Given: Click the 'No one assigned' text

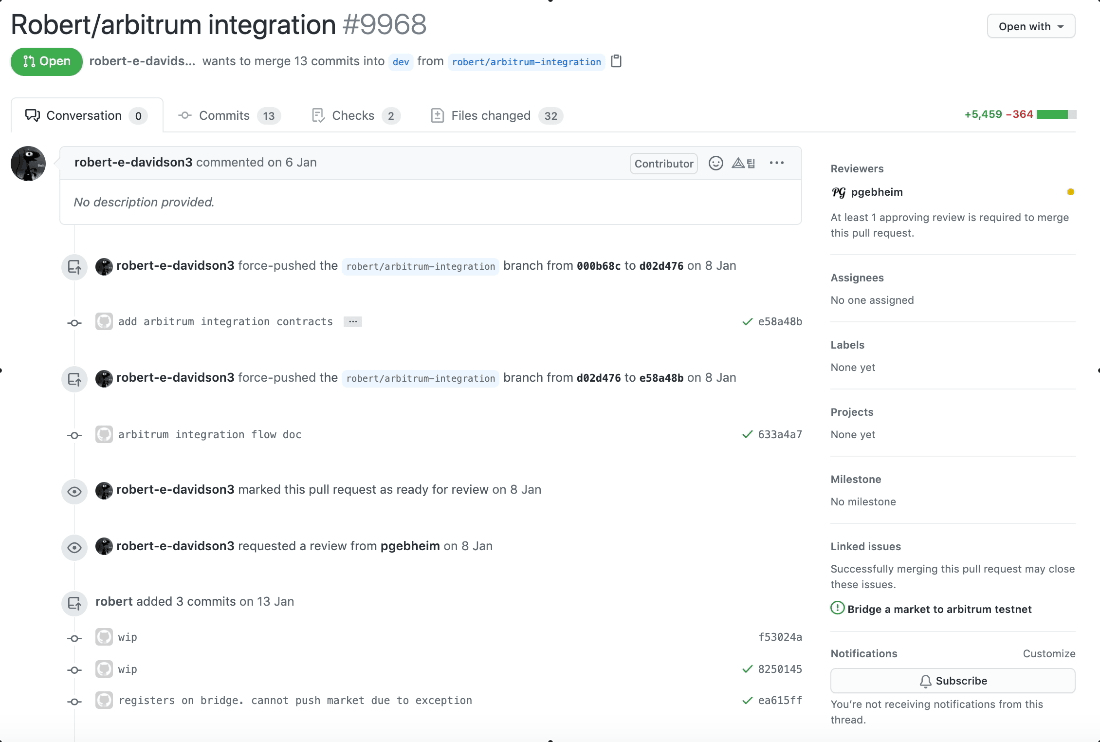Looking at the screenshot, I should tap(872, 300).
